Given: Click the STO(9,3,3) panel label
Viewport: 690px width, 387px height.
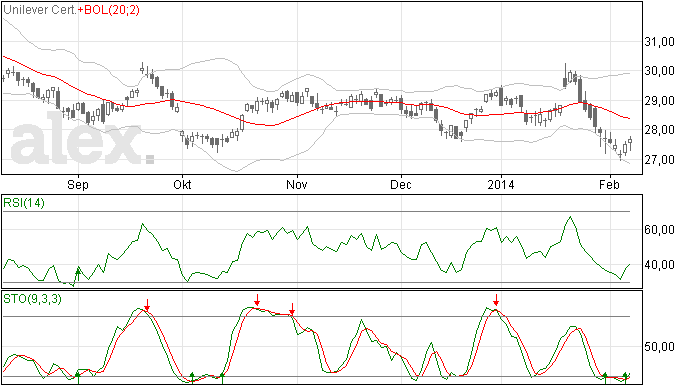Looking at the screenshot, I should (x=32, y=299).
